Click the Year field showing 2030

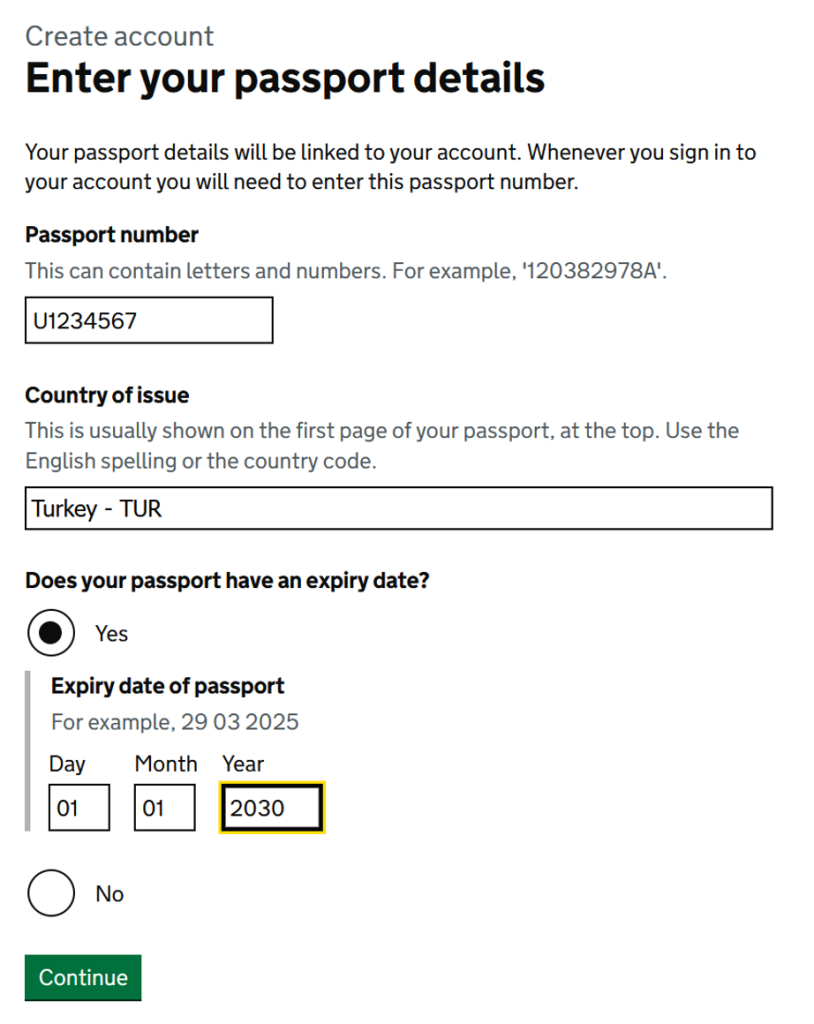(272, 808)
